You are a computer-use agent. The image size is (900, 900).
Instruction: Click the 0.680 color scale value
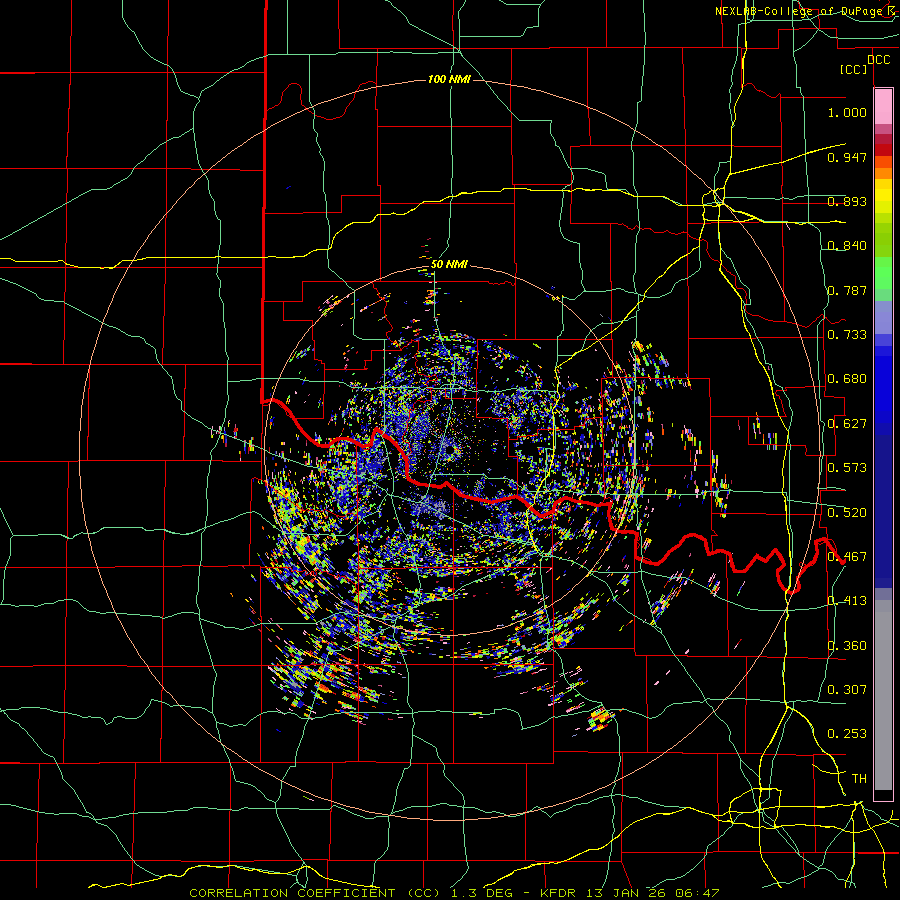[847, 379]
